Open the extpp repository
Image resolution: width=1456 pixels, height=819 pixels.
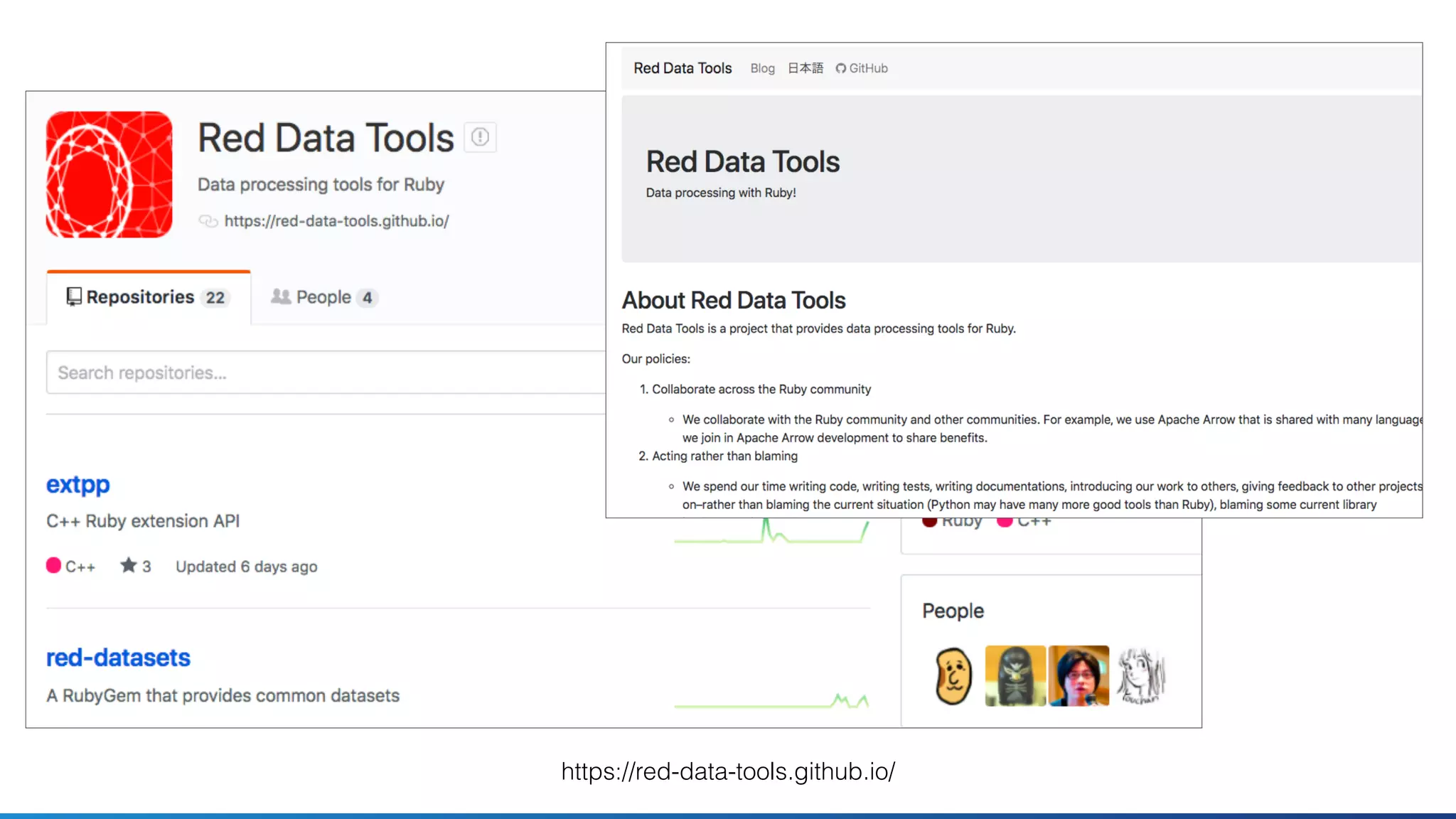[77, 485]
